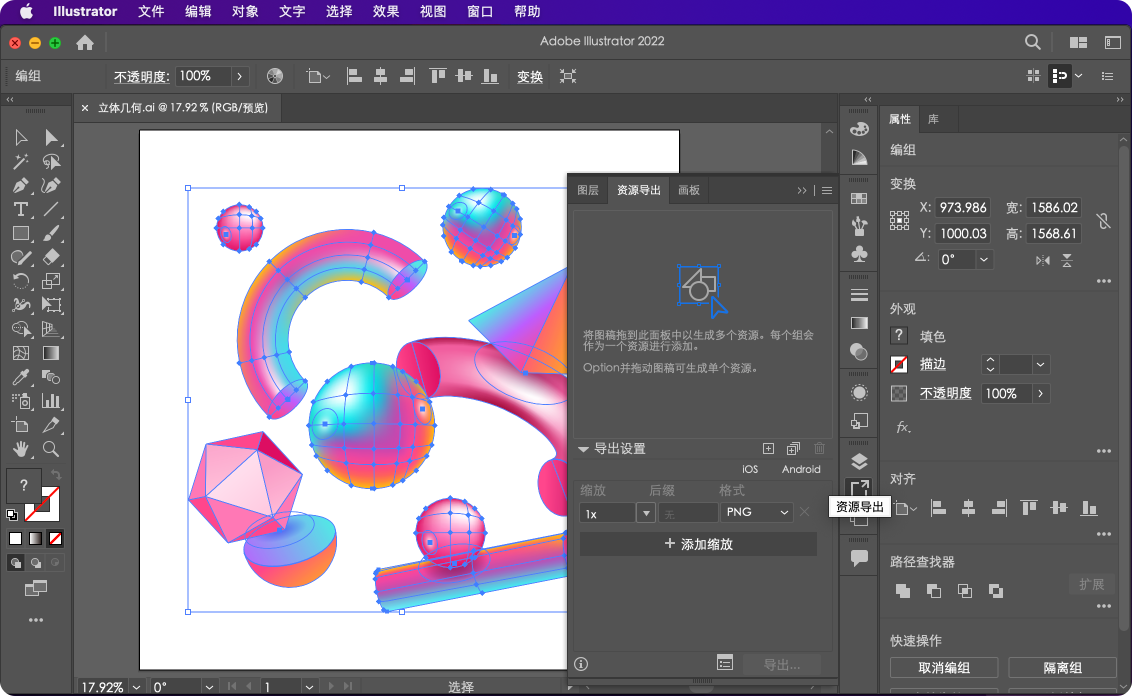Viewport: 1132px width, 696px height.
Task: Open the 资源导出 panel icon in right dock
Action: [858, 489]
